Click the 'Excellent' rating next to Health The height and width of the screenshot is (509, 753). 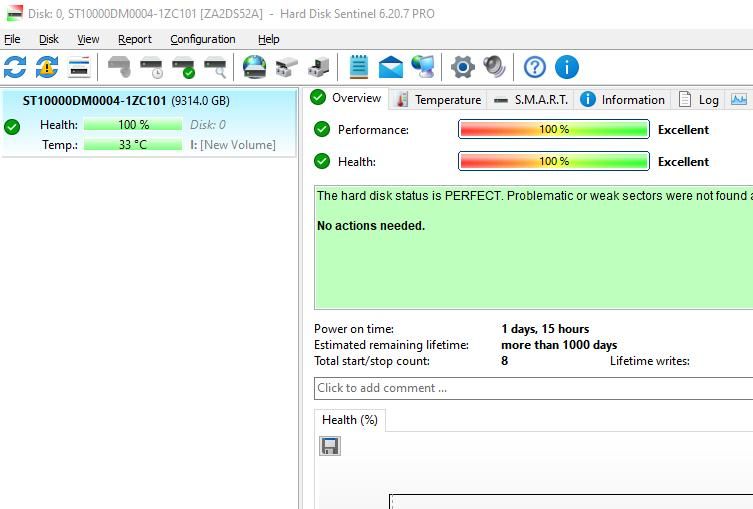(683, 162)
